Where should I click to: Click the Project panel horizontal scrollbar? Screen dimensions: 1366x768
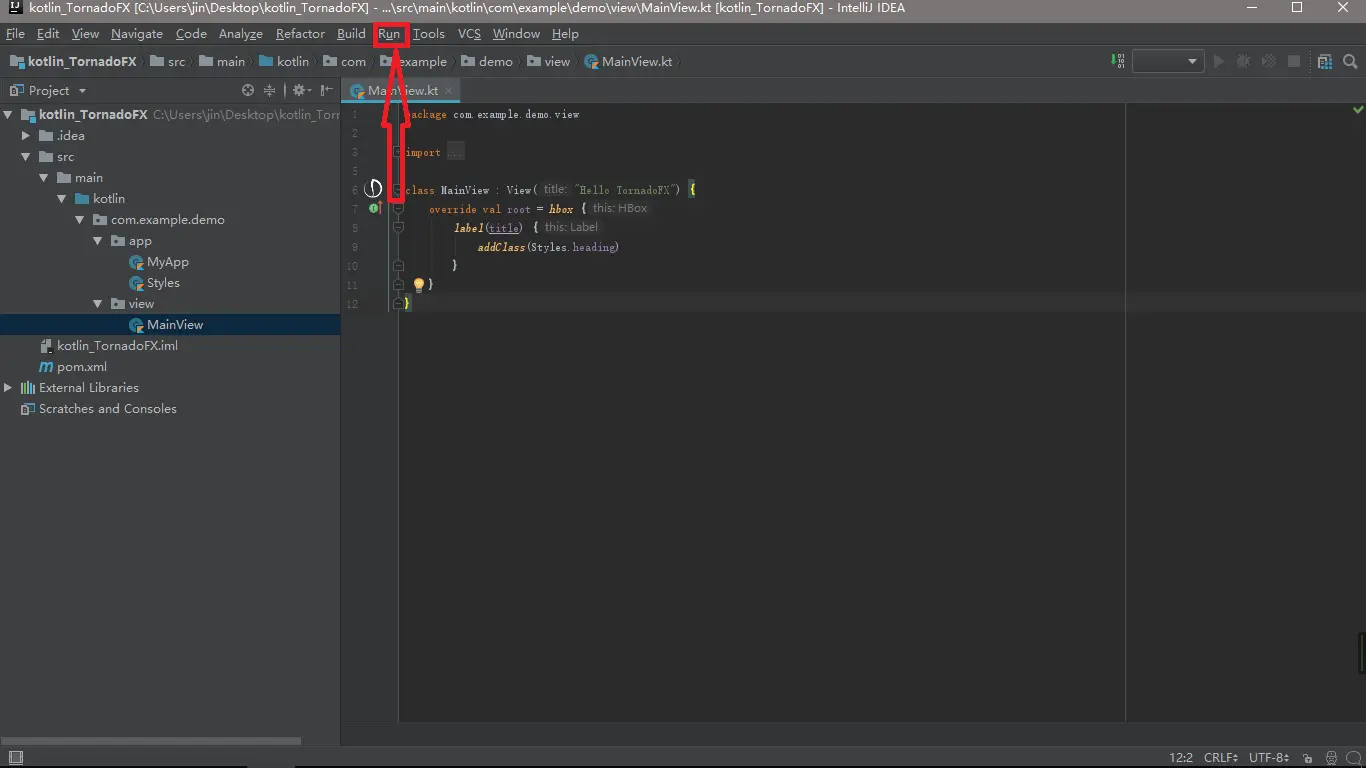coord(150,741)
